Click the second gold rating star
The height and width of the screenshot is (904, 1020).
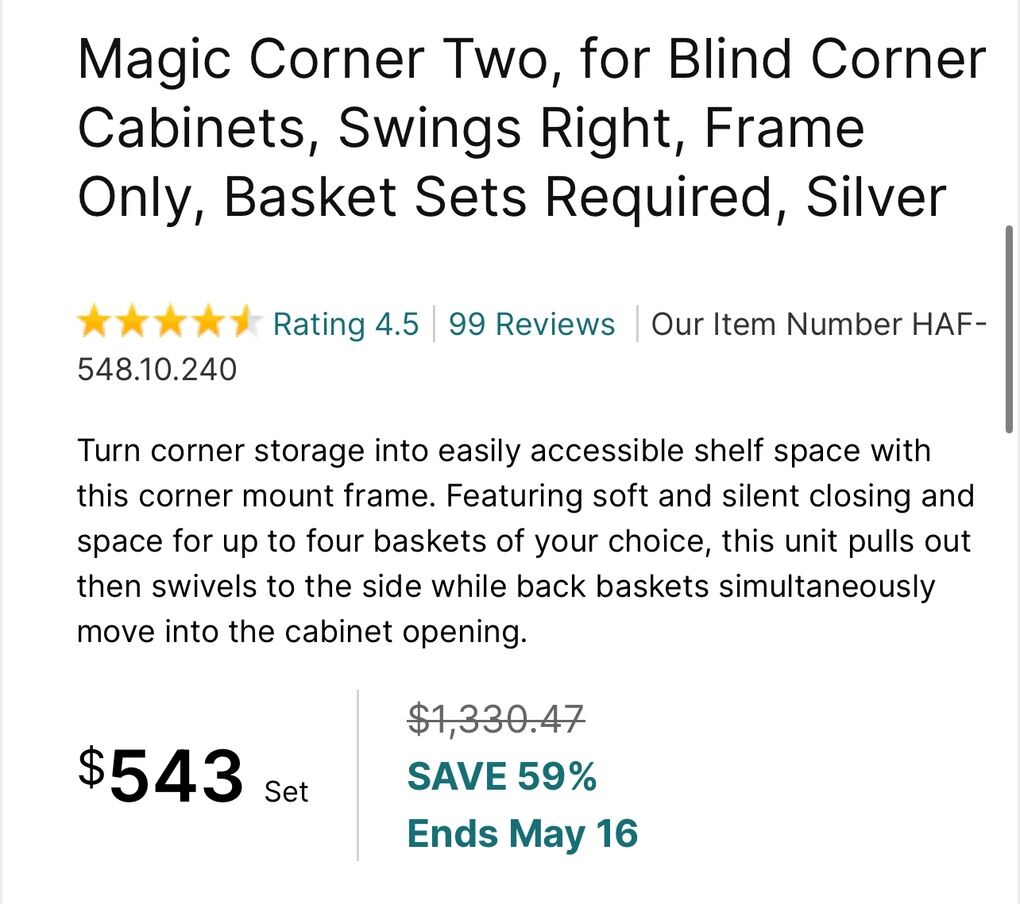(x=131, y=323)
